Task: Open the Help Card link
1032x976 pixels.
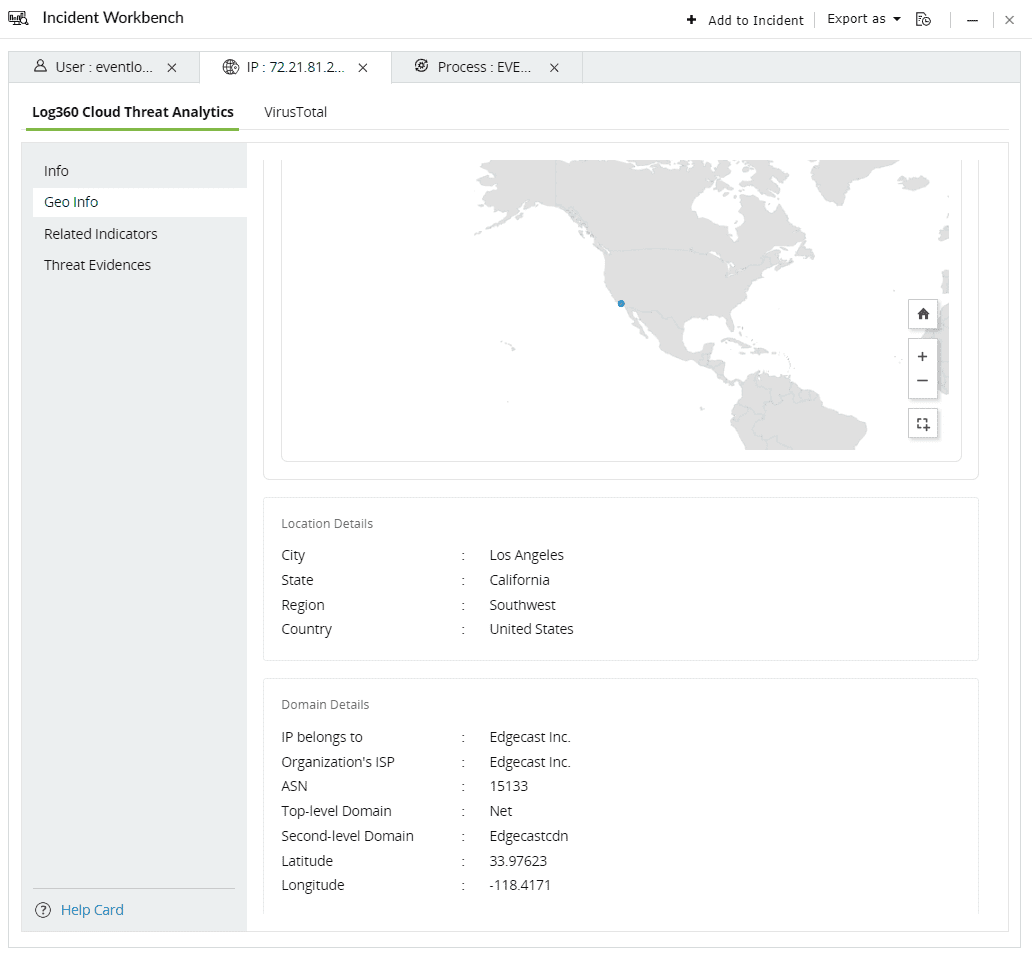Action: 91,910
